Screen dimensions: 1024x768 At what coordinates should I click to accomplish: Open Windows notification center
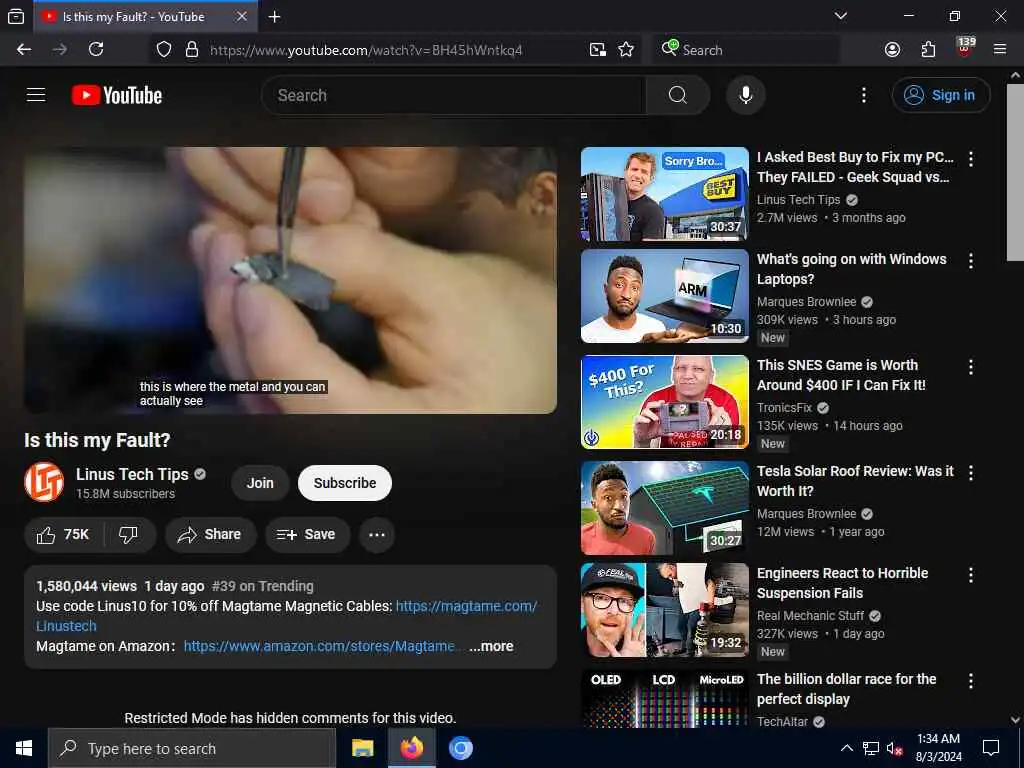(991, 748)
